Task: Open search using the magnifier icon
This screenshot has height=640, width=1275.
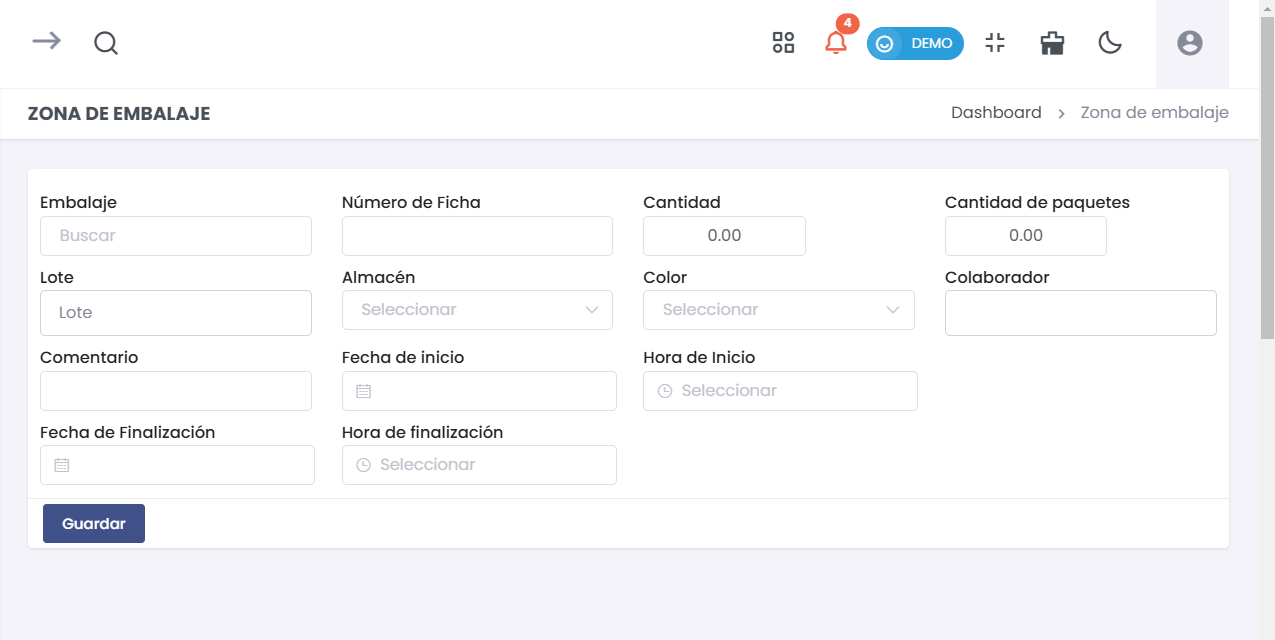Action: (x=105, y=43)
